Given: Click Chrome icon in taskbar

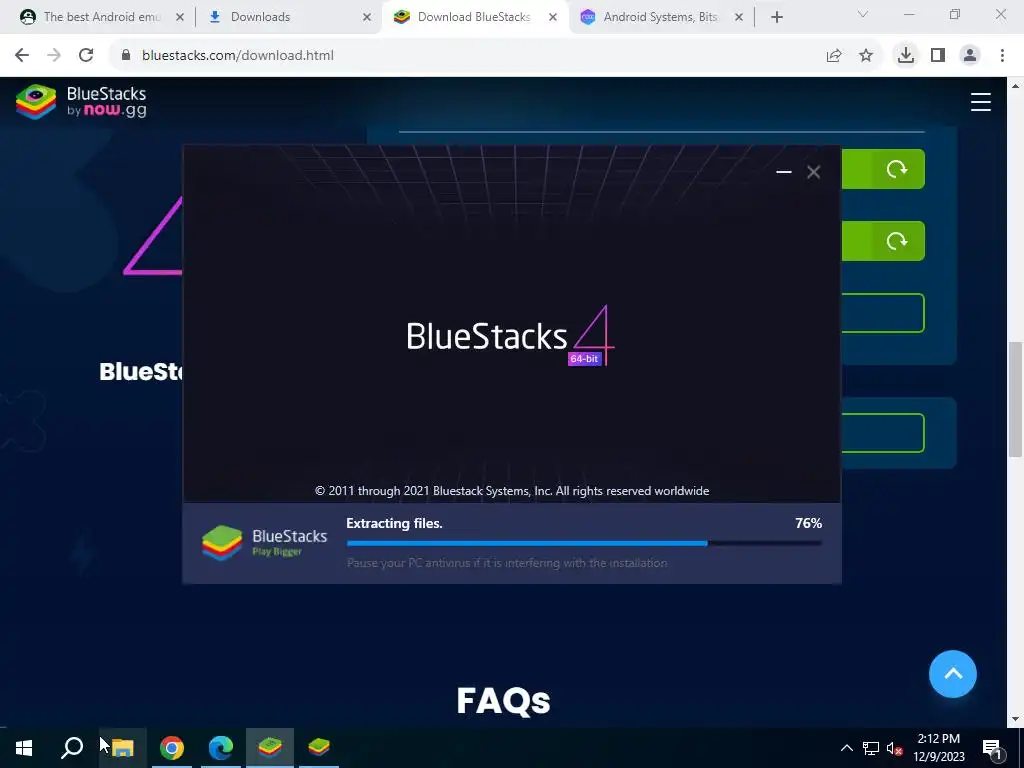Looking at the screenshot, I should (x=172, y=748).
